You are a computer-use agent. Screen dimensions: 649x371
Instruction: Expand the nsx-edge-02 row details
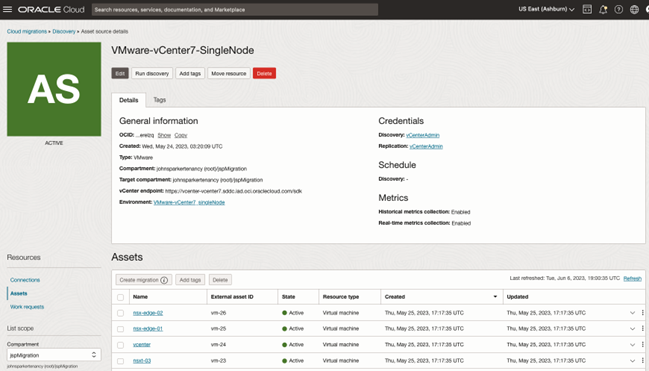tap(632, 313)
